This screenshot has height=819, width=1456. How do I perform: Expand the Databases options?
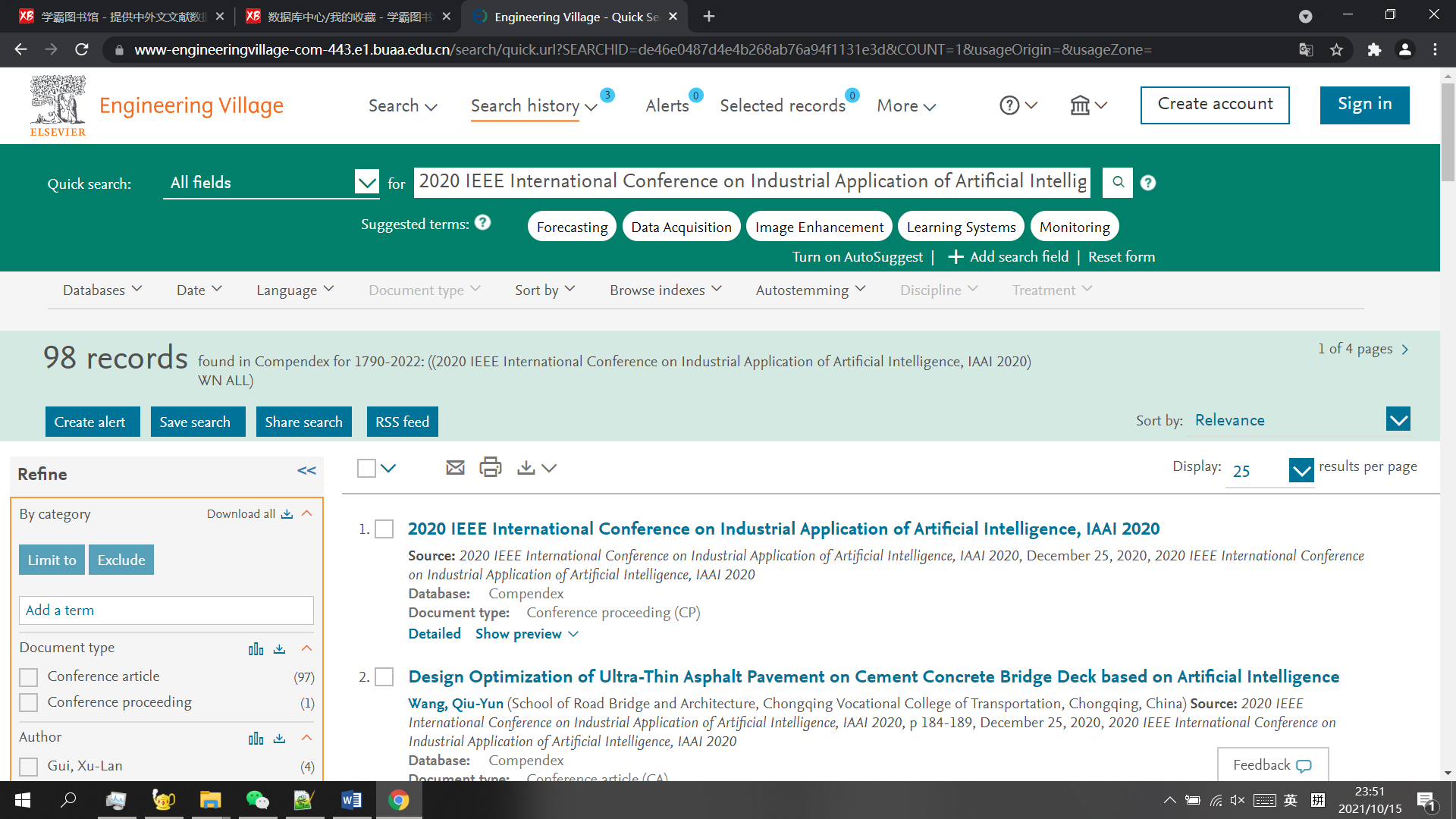click(102, 290)
